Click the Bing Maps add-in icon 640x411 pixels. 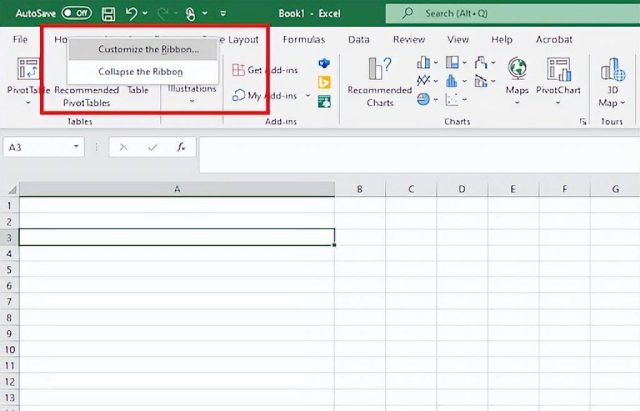pyautogui.click(x=324, y=82)
